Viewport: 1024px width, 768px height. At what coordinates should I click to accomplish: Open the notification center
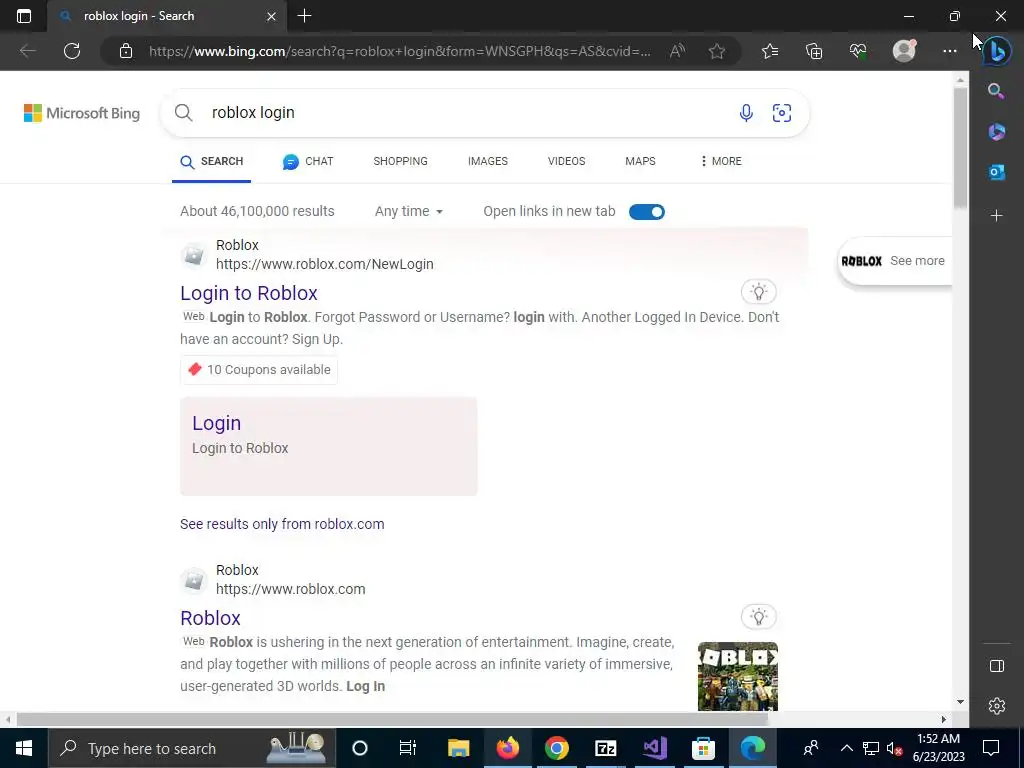991,748
